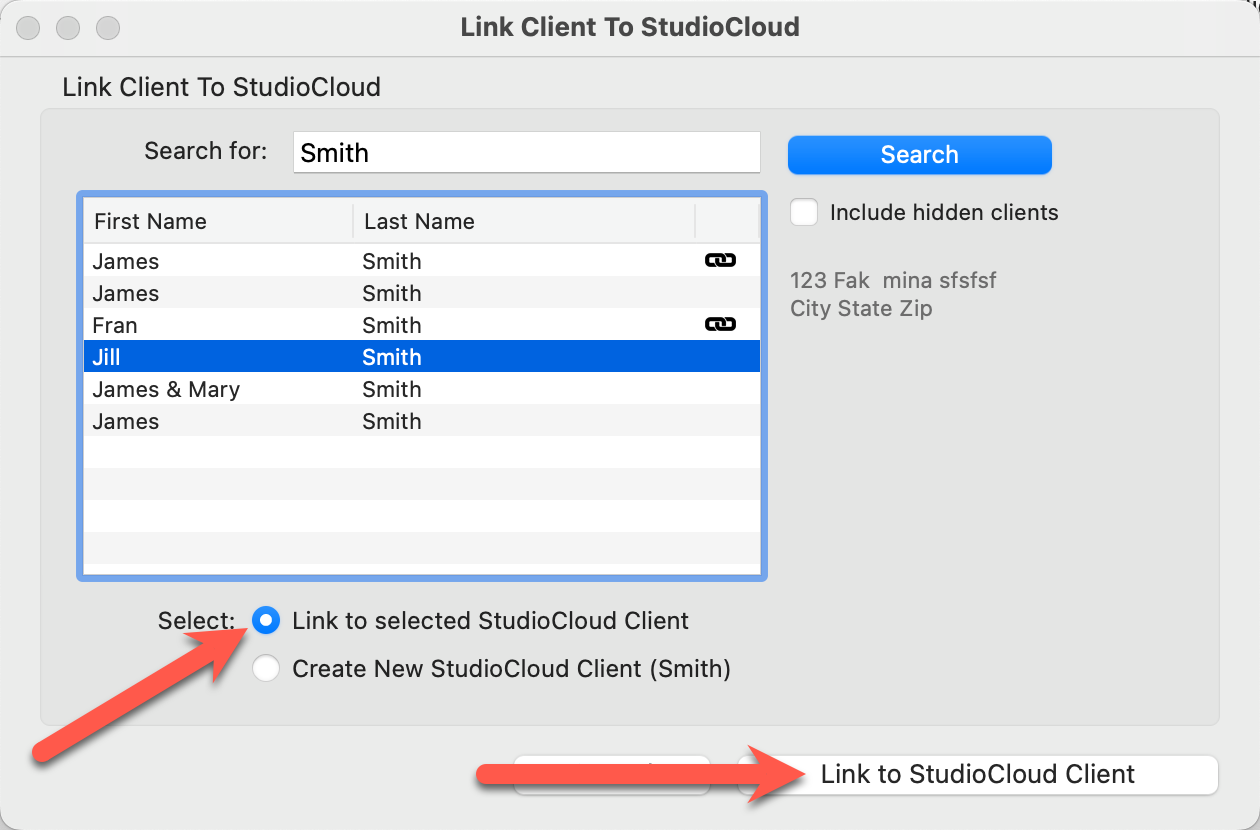Choose Create New StudioCloud Client (Smith) radio button
1260x830 pixels.
(266, 669)
